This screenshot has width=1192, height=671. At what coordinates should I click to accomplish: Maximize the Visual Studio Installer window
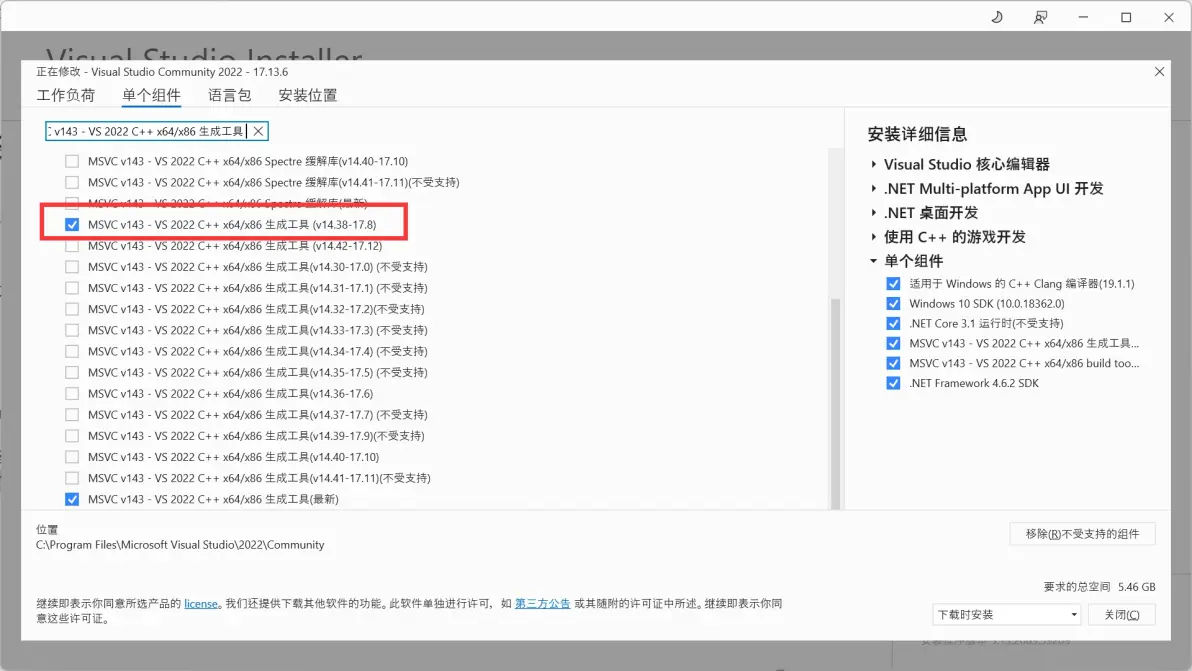click(1126, 17)
